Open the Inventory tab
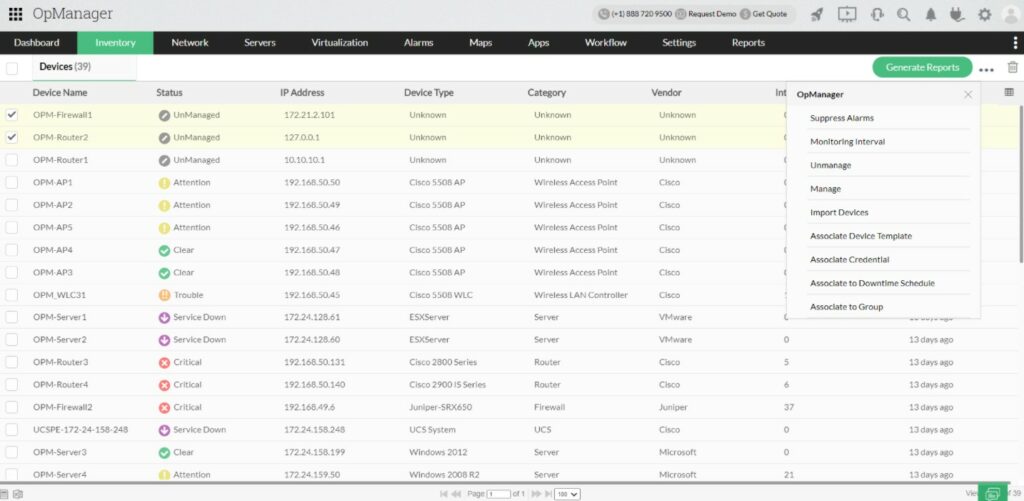 pyautogui.click(x=115, y=42)
